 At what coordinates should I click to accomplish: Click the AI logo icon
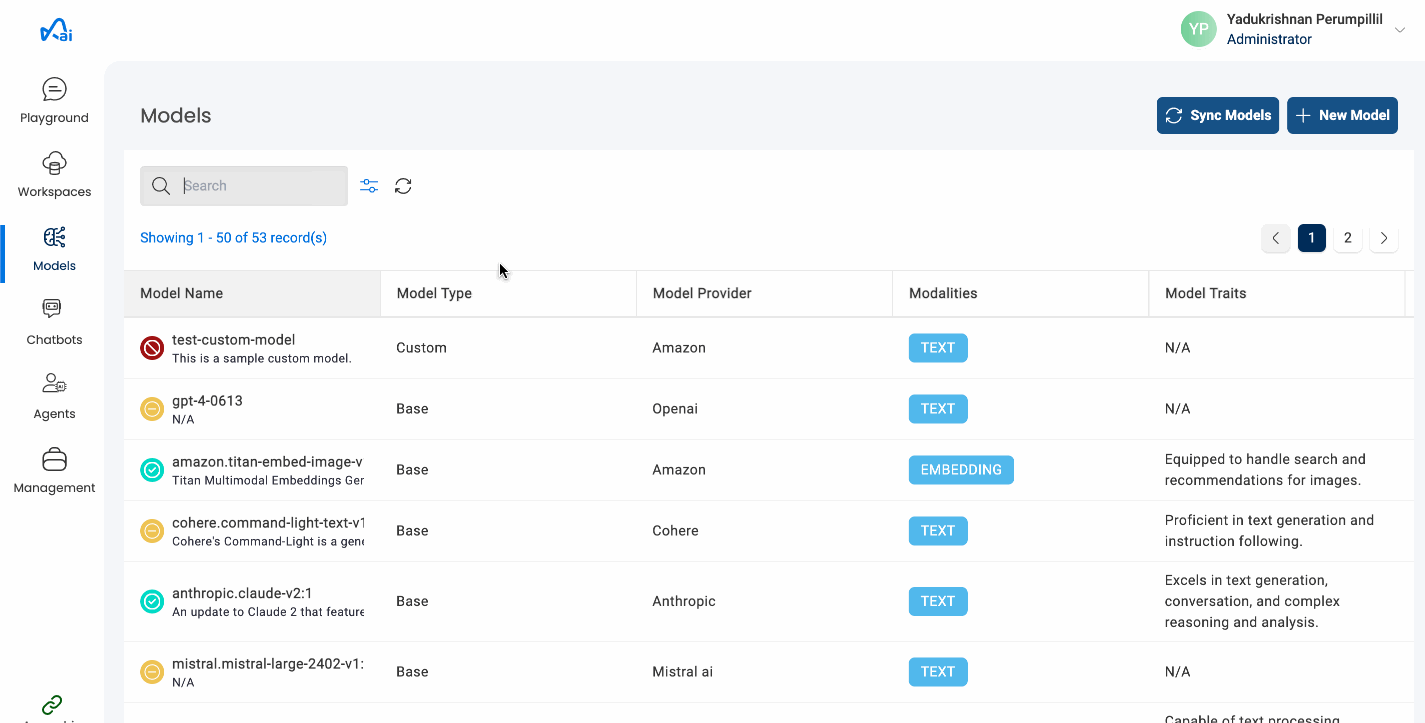point(56,31)
